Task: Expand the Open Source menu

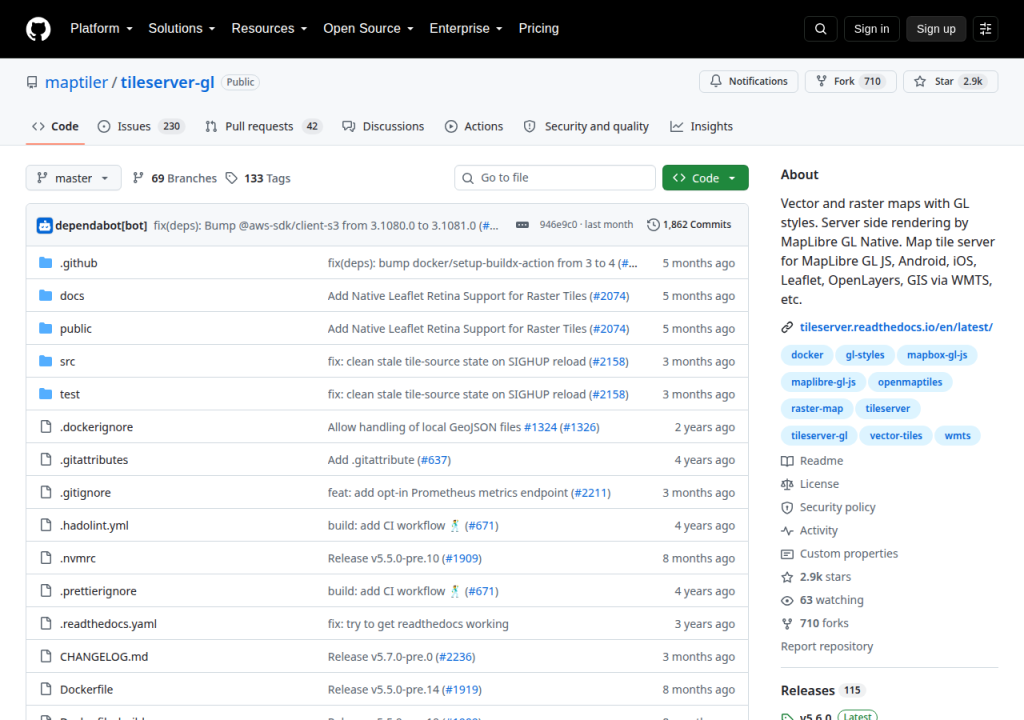Action: (x=368, y=29)
